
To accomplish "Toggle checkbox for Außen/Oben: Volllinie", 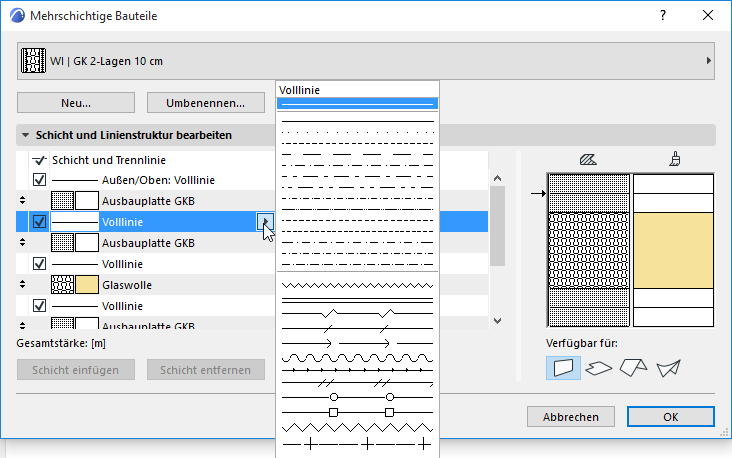I will coord(39,180).
